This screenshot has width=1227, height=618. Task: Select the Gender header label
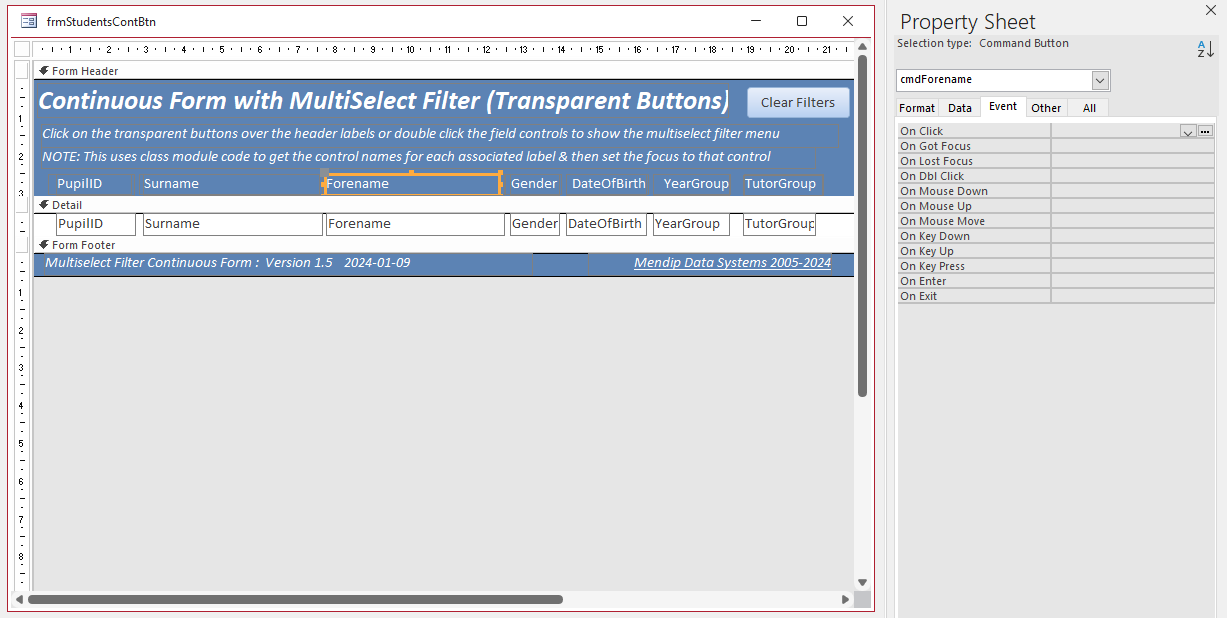click(x=534, y=183)
